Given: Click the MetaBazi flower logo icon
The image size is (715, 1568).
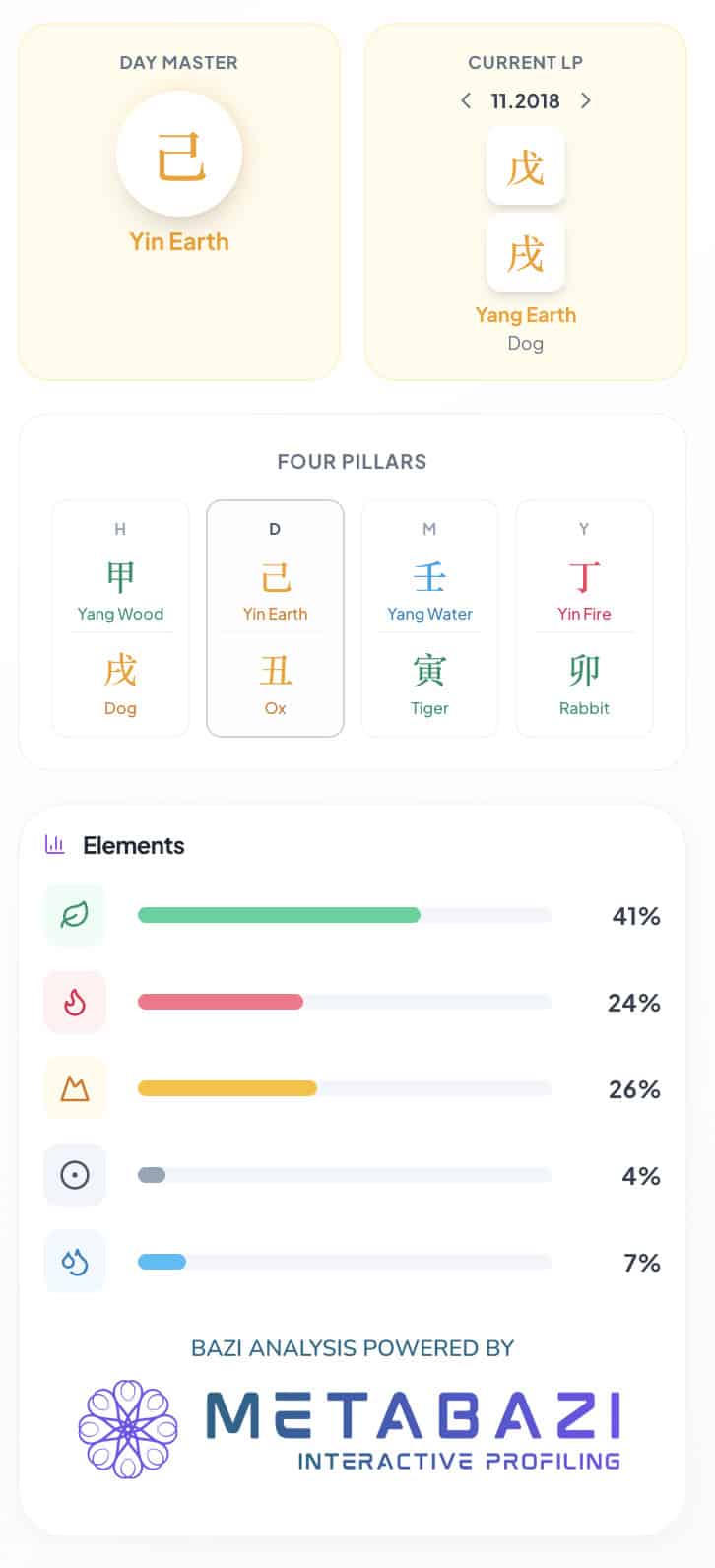Looking at the screenshot, I should point(128,1428).
